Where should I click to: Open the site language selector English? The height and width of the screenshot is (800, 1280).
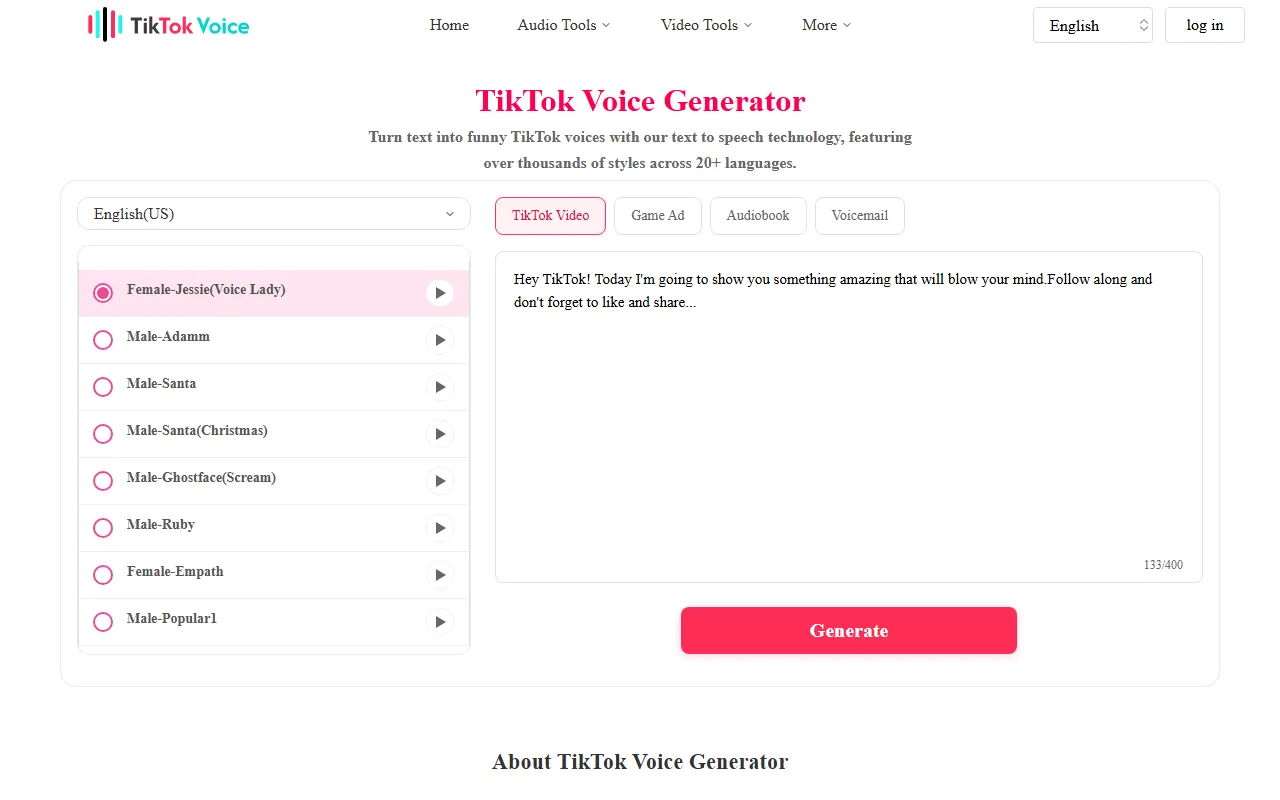[x=1092, y=26]
